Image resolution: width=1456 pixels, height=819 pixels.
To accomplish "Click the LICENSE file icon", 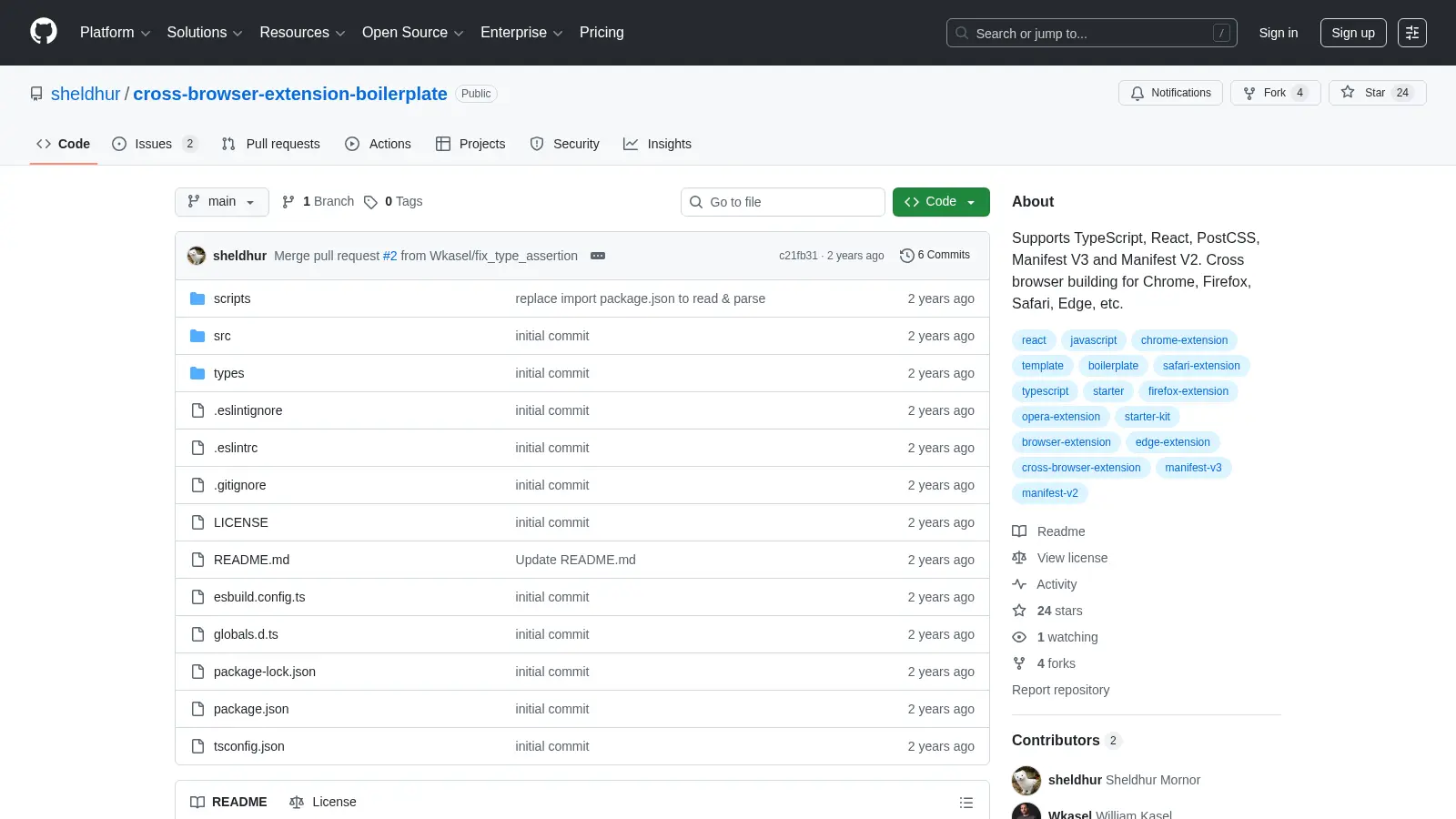I will [197, 522].
